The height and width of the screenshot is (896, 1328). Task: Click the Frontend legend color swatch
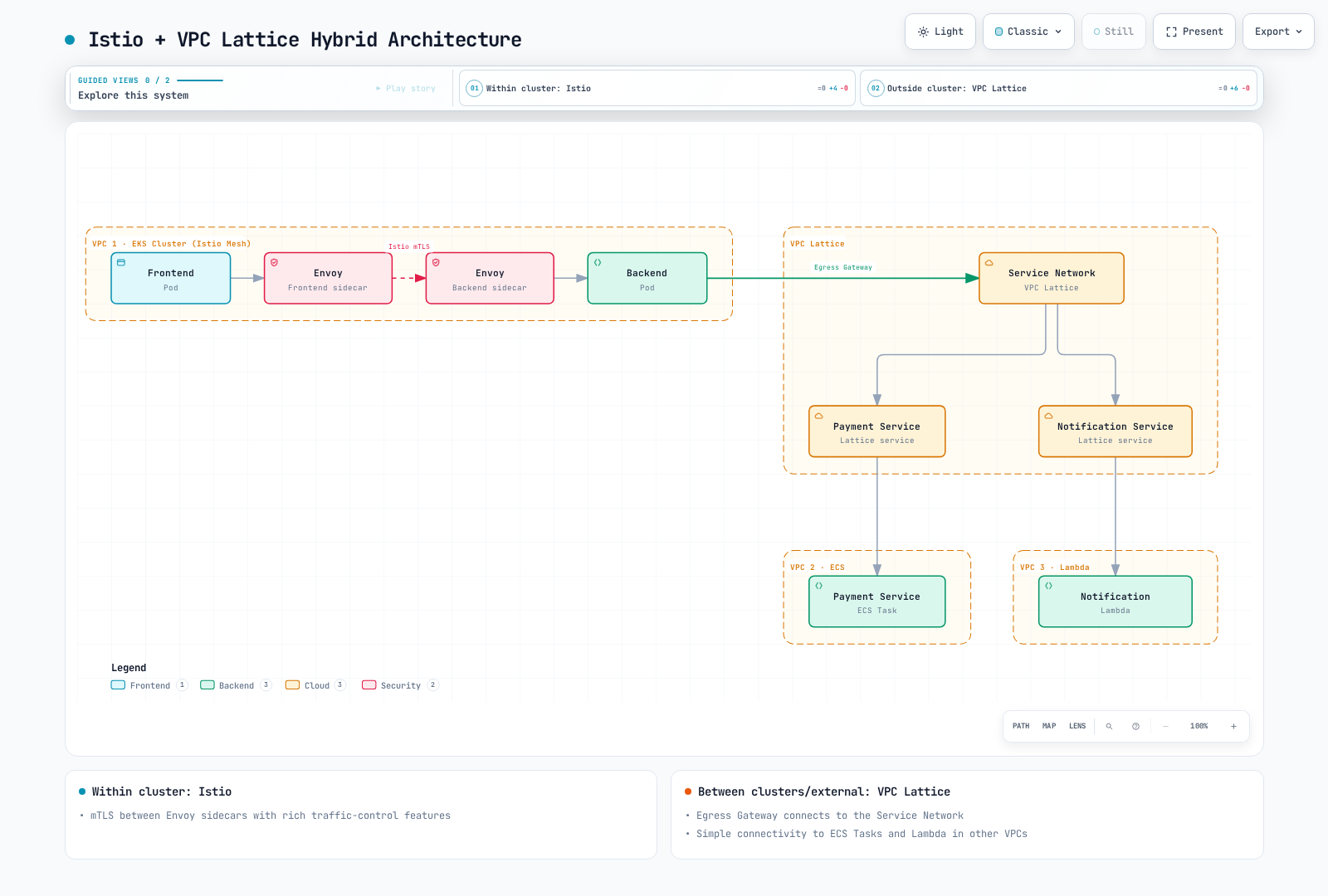[118, 685]
